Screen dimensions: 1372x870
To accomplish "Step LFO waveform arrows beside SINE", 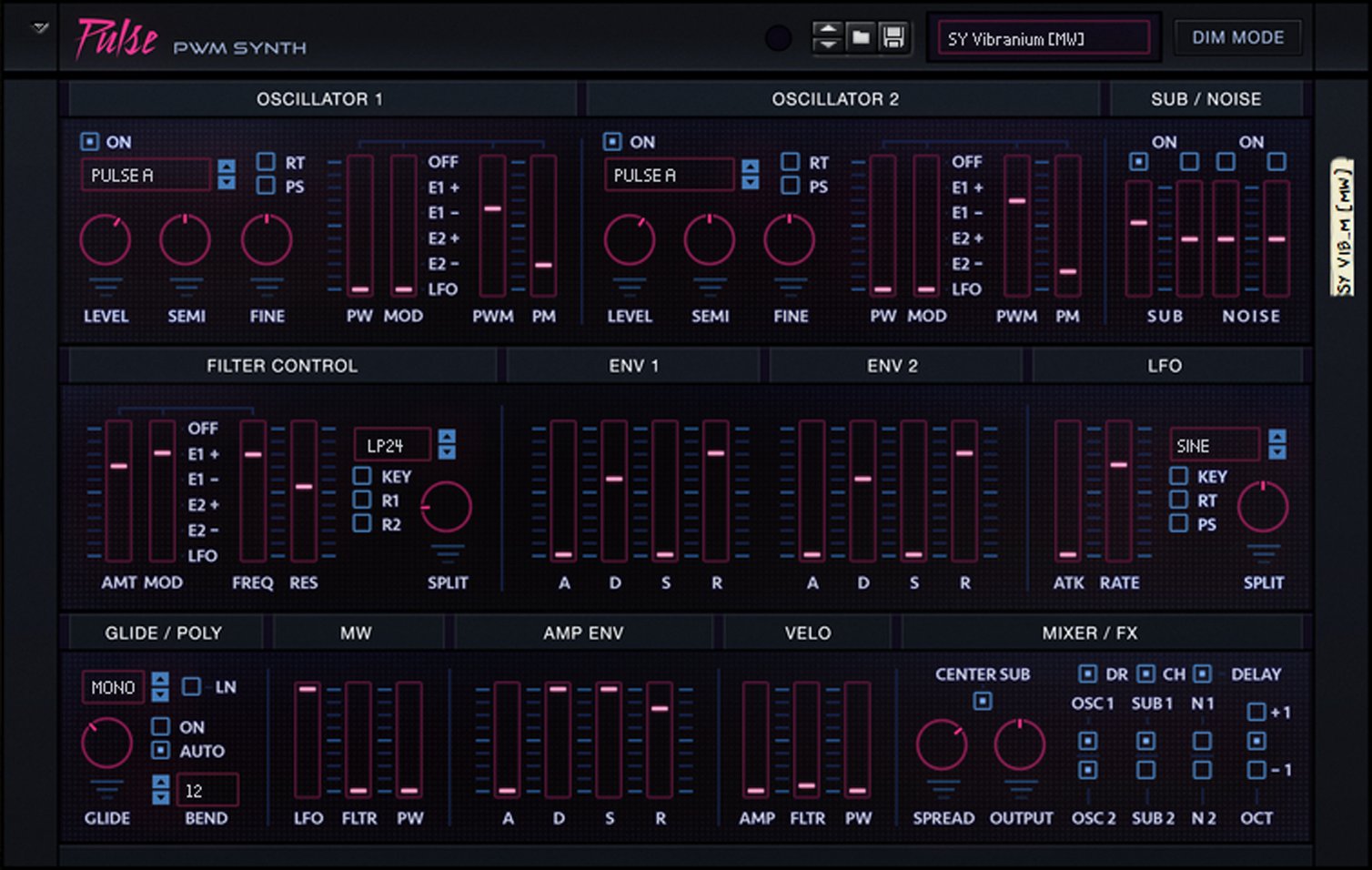I will [x=1277, y=444].
